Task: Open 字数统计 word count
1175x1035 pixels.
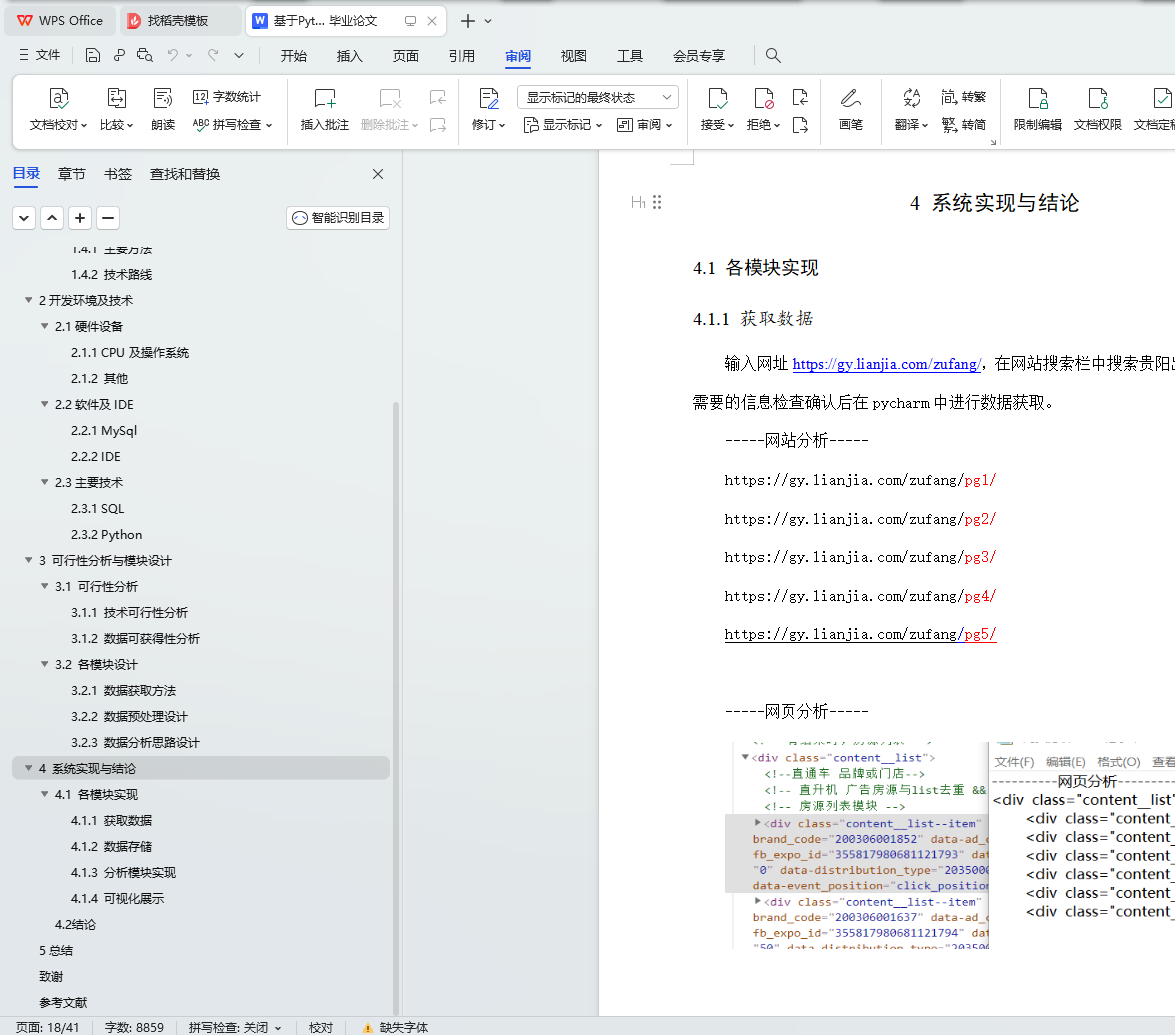Action: [227, 97]
